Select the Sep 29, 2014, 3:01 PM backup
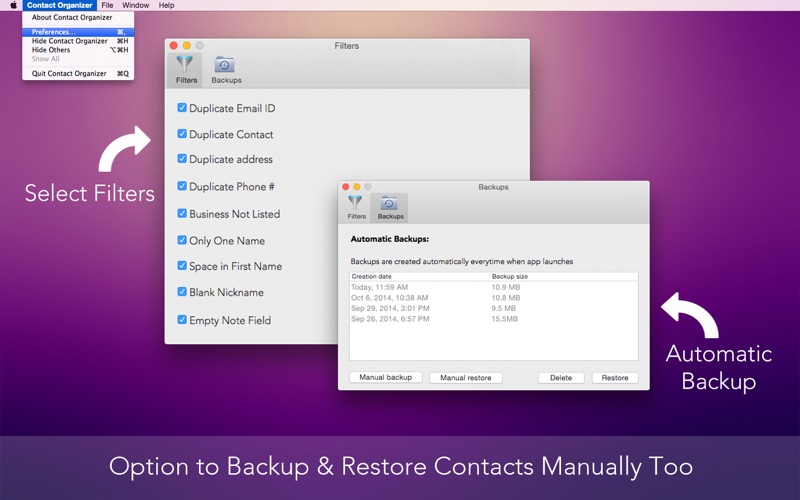 pyautogui.click(x=494, y=308)
